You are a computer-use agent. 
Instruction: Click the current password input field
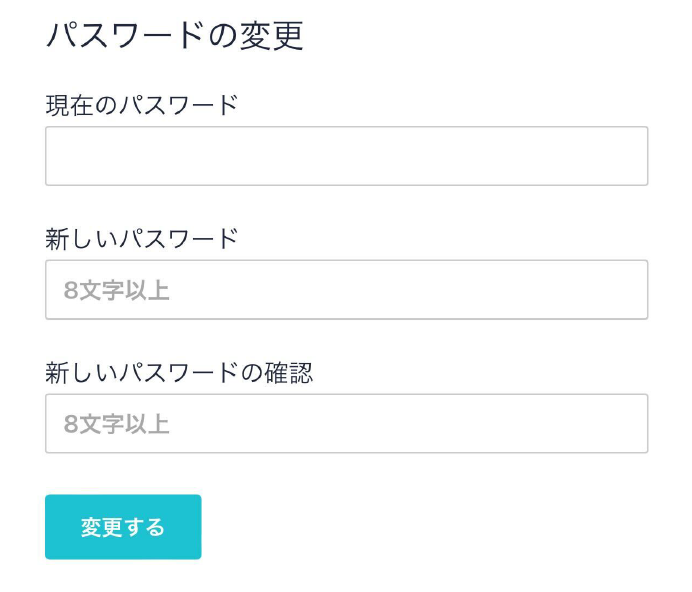pyautogui.click(x=346, y=156)
